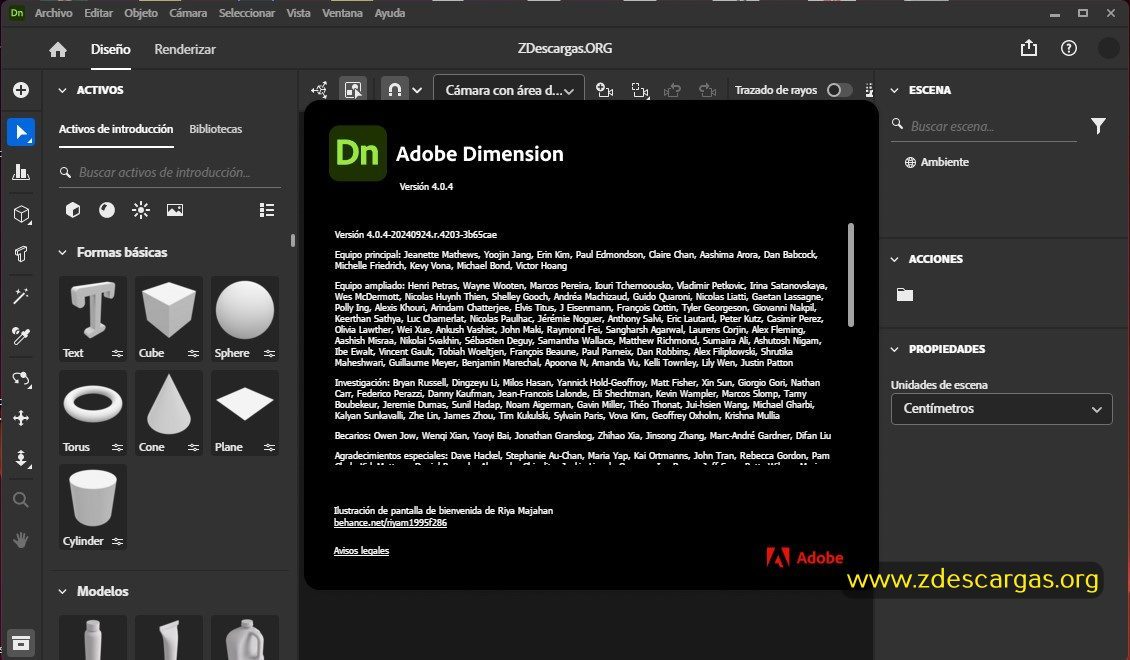The width and height of the screenshot is (1130, 660).
Task: Open settings sliders icon for Cone
Action: coord(193,447)
